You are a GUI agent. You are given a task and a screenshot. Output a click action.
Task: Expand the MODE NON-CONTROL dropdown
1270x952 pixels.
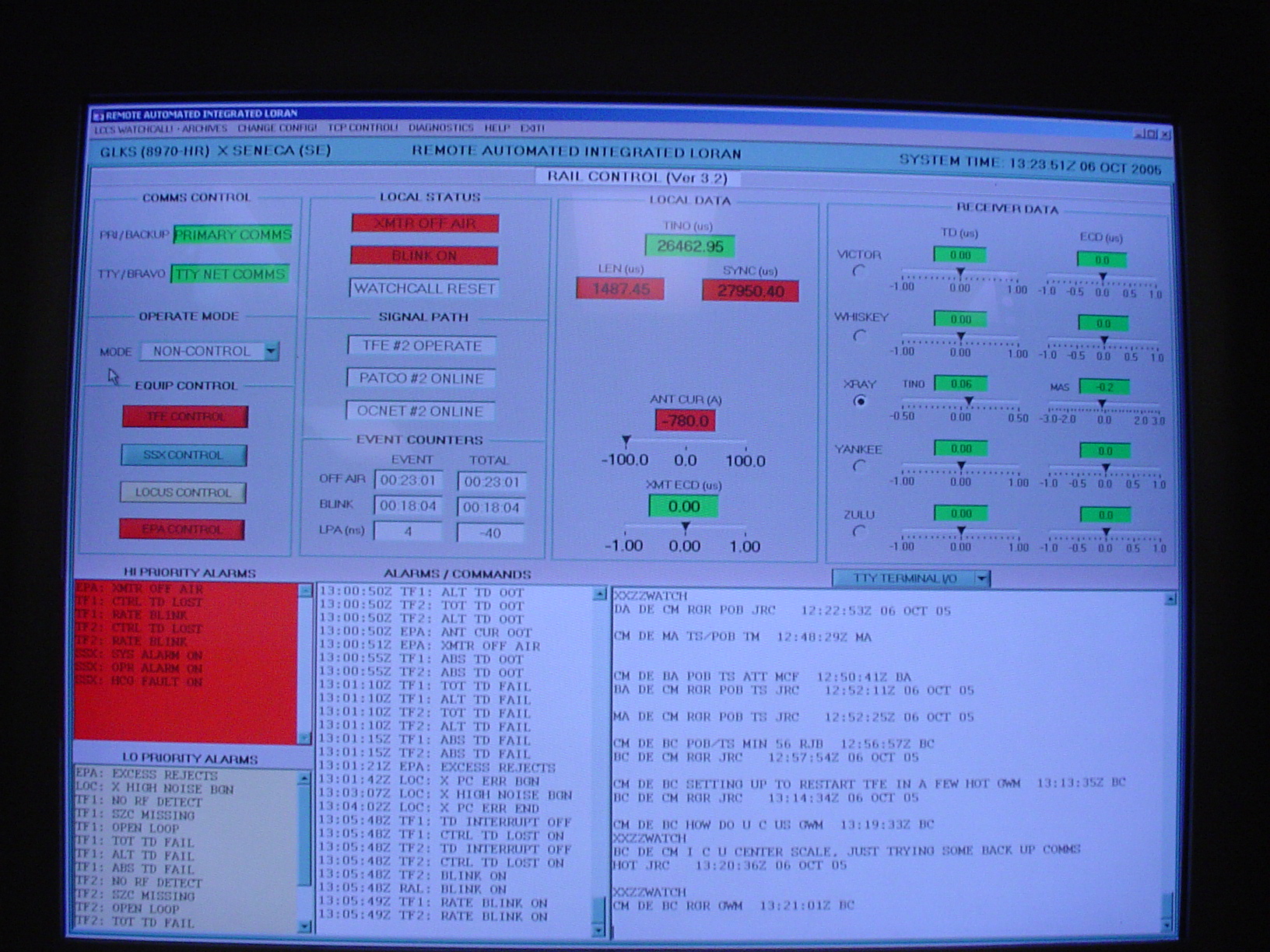click(271, 351)
